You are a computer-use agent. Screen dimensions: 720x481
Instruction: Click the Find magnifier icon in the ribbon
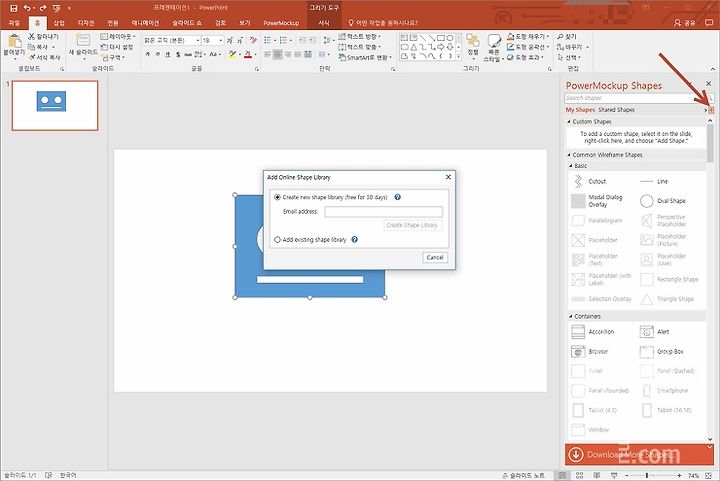560,36
